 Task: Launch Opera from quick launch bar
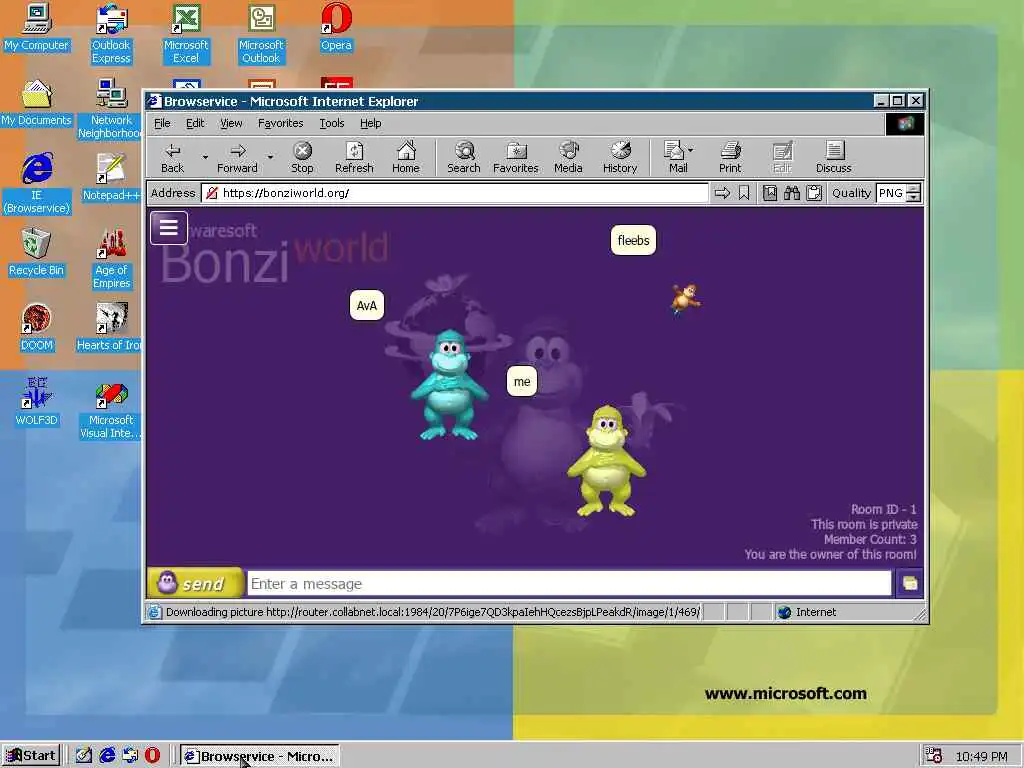152,755
